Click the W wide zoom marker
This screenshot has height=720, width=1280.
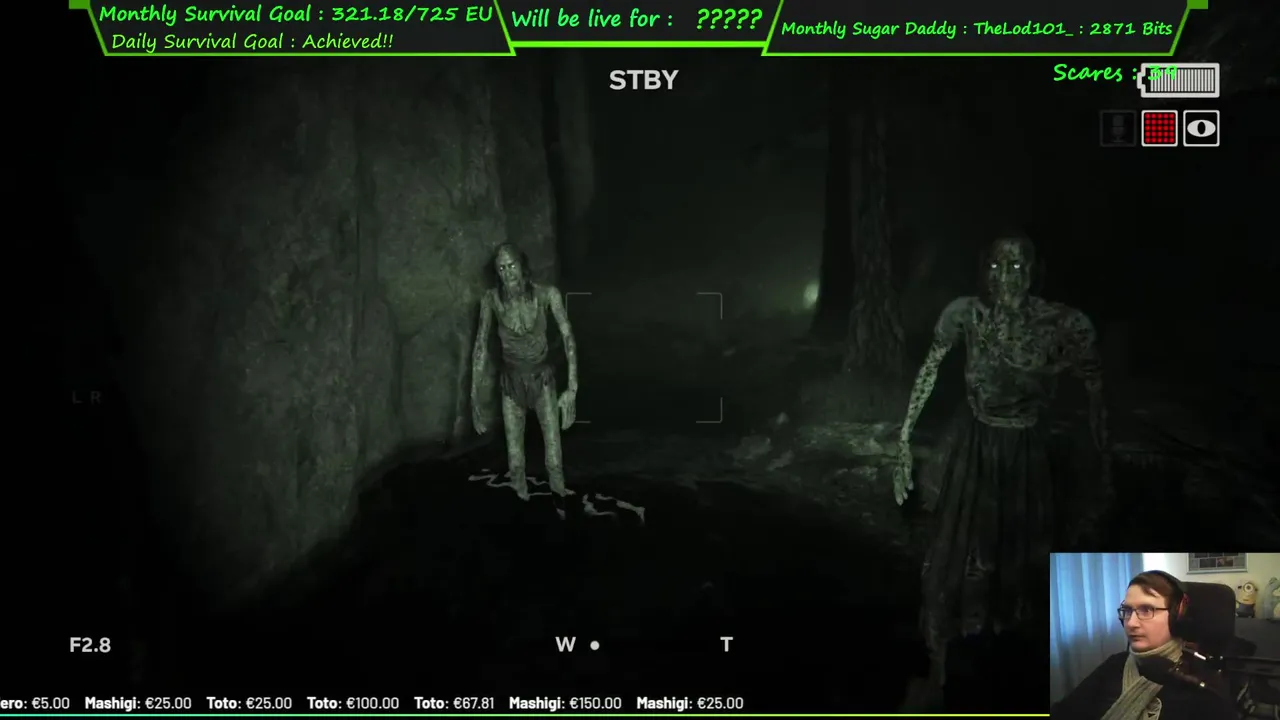point(565,645)
